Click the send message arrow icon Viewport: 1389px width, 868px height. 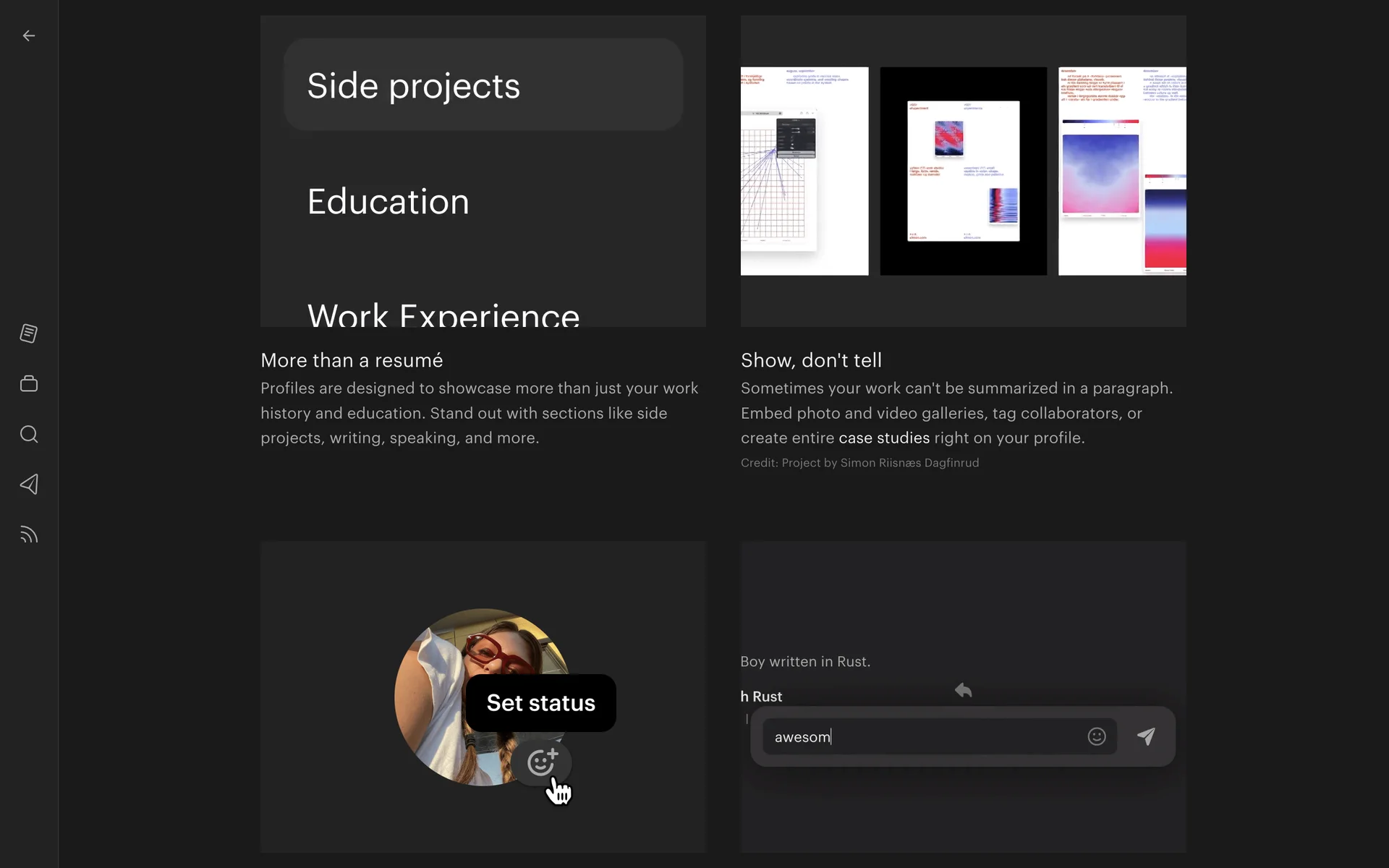pos(1146,736)
